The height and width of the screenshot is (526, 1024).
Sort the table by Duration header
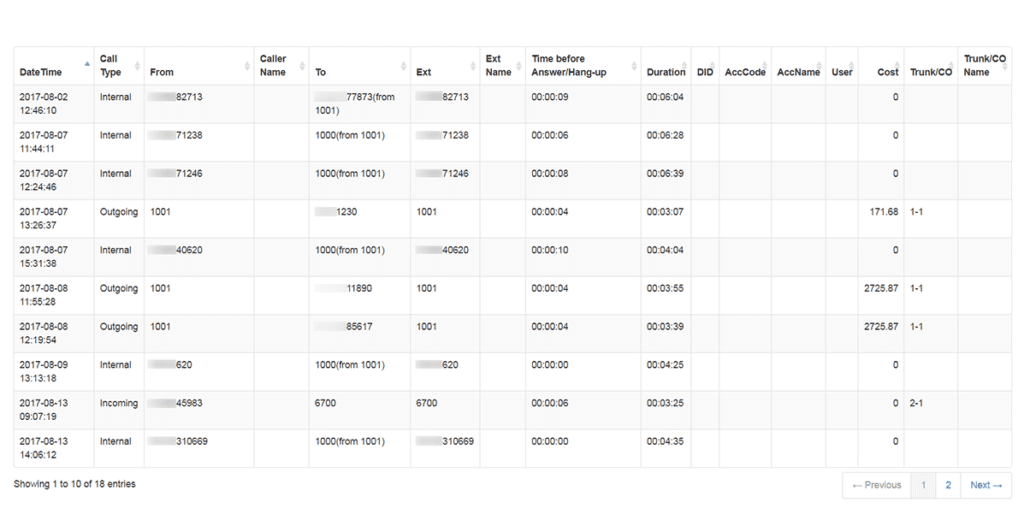pos(665,72)
